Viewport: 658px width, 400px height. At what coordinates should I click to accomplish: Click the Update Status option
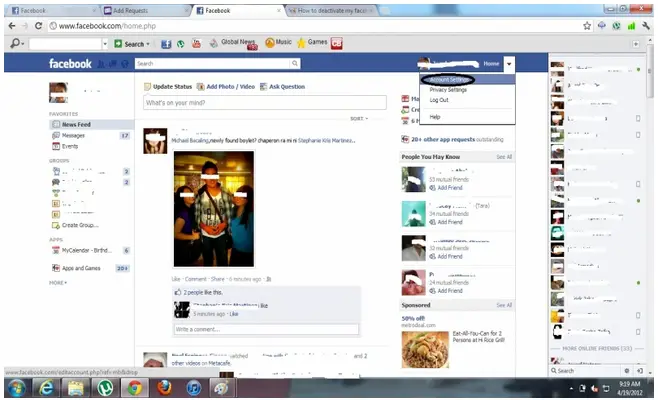(168, 87)
